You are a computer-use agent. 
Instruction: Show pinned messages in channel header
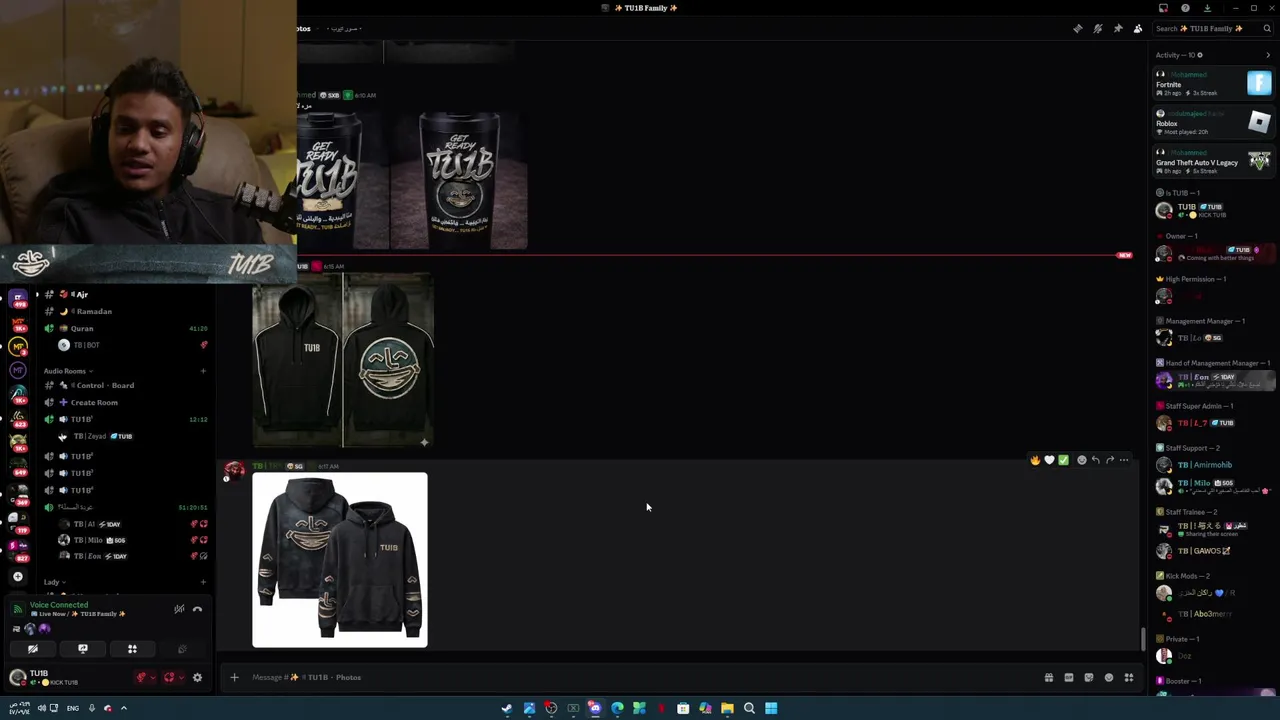pos(1117,29)
